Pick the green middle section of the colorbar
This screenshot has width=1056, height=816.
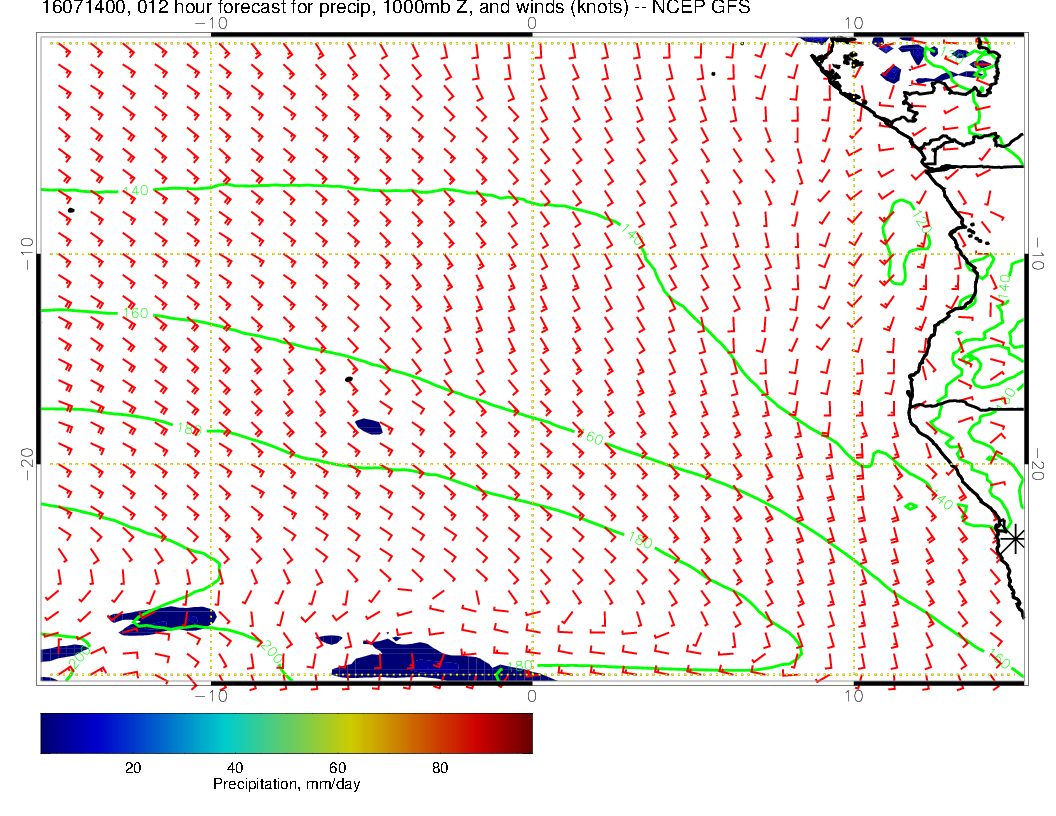tap(300, 733)
